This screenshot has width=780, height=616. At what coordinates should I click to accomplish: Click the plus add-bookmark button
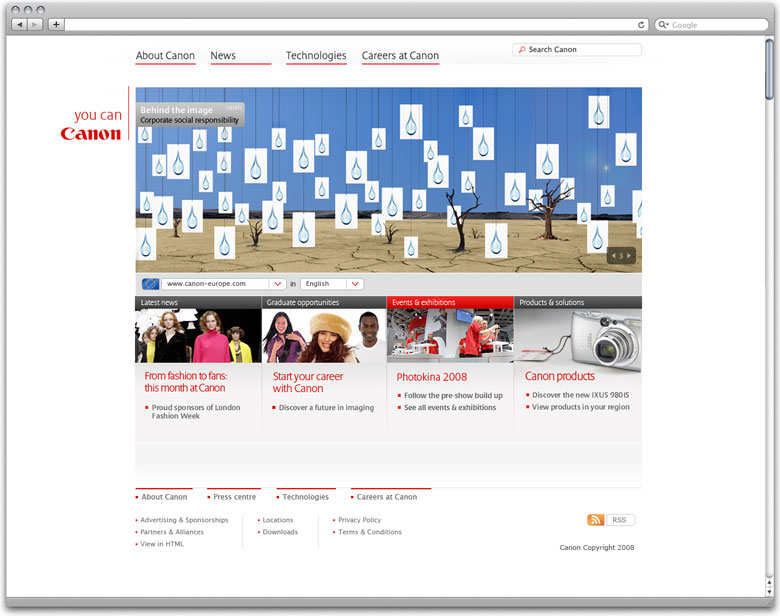point(56,24)
